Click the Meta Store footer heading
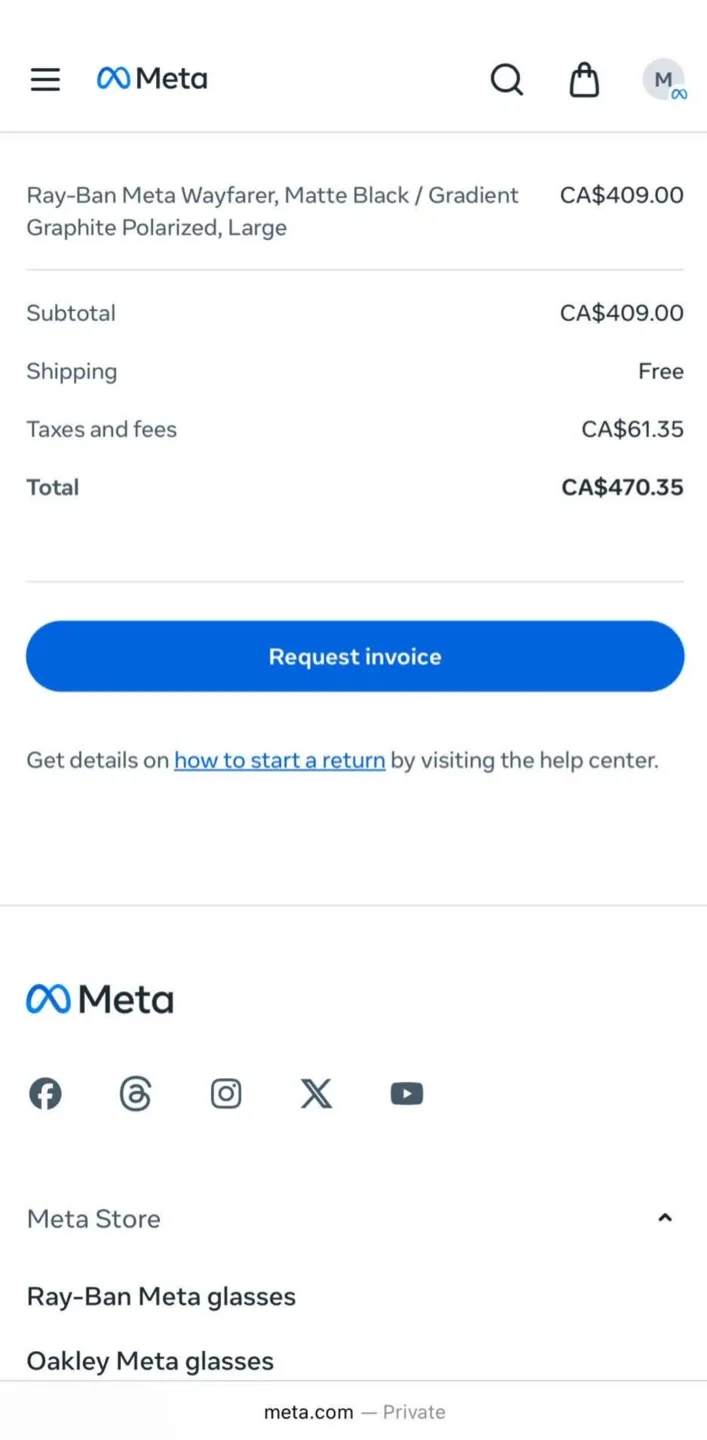 (94, 1219)
